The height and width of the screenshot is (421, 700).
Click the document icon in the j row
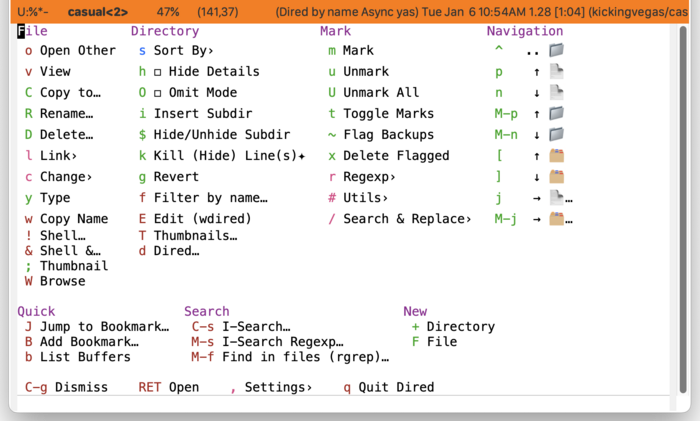pyautogui.click(x=556, y=197)
